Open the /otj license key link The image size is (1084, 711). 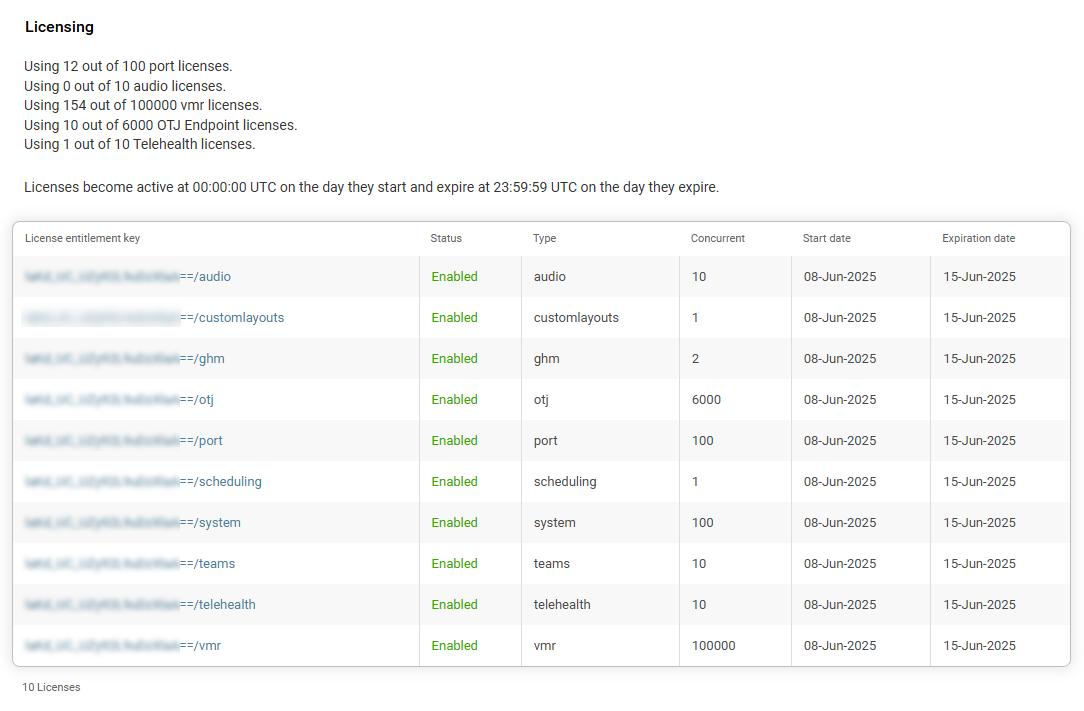[x=120, y=400]
